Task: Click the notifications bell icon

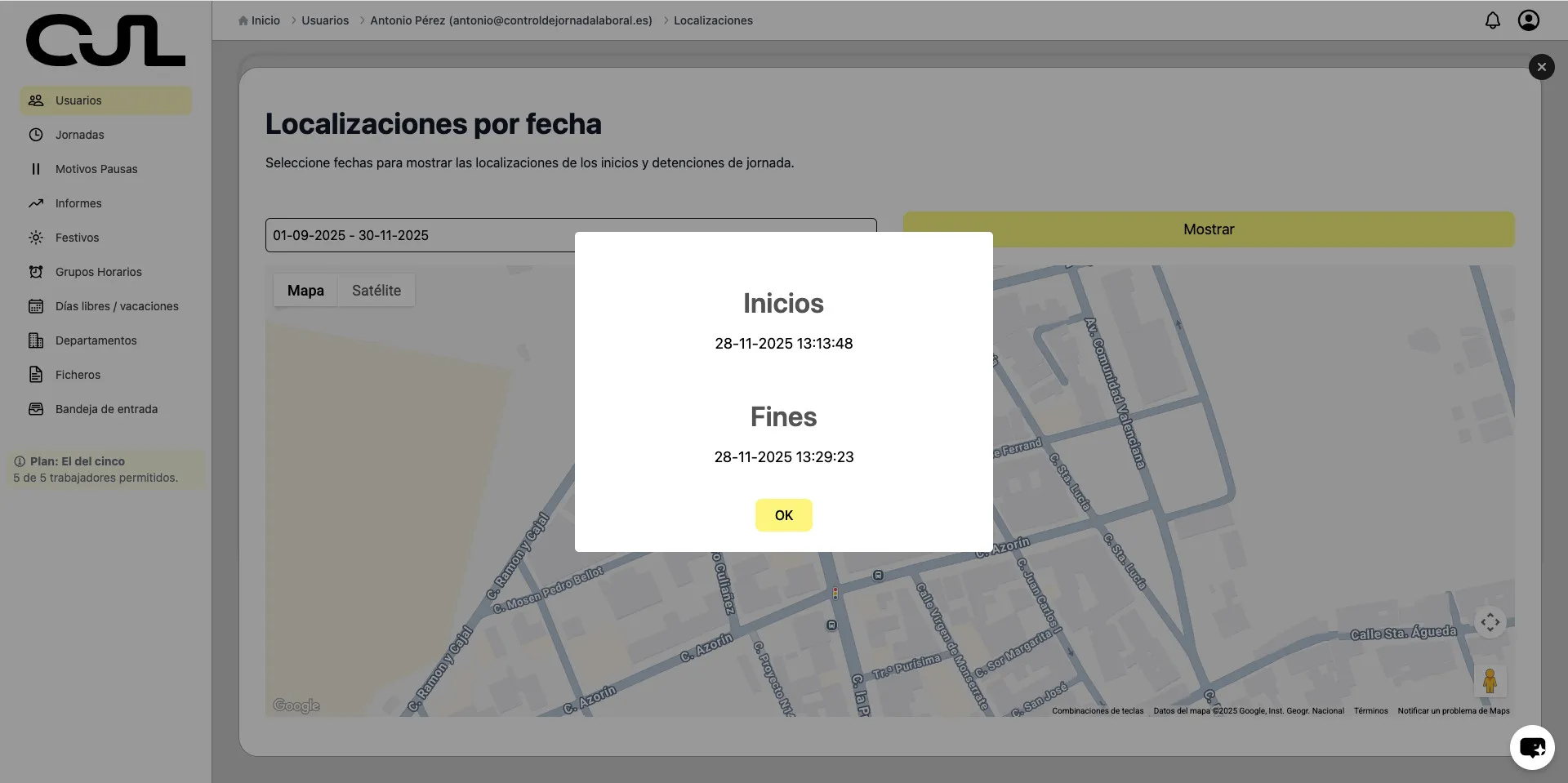Action: [x=1492, y=20]
